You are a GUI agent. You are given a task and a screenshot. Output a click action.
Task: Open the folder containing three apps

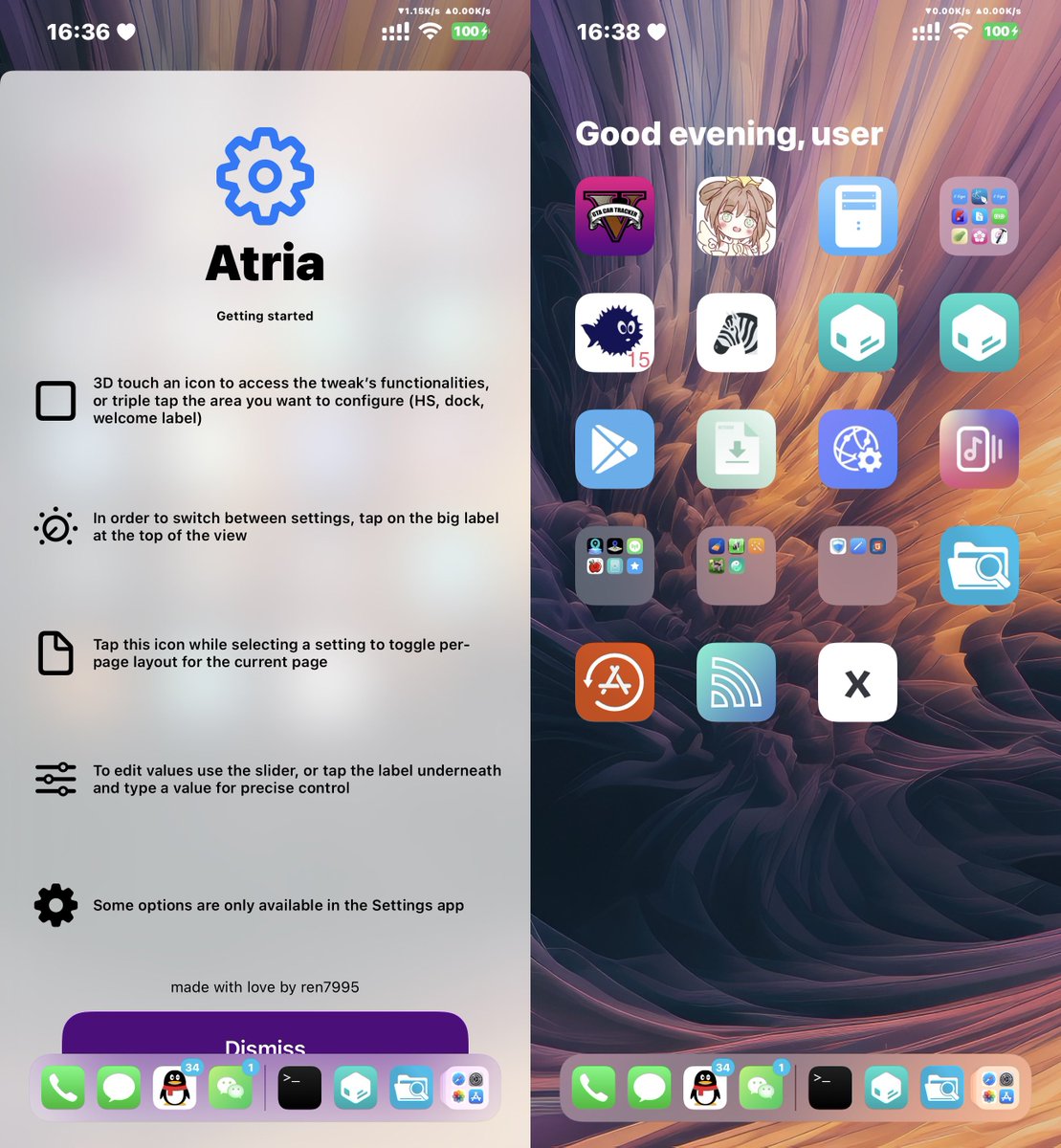(857, 565)
